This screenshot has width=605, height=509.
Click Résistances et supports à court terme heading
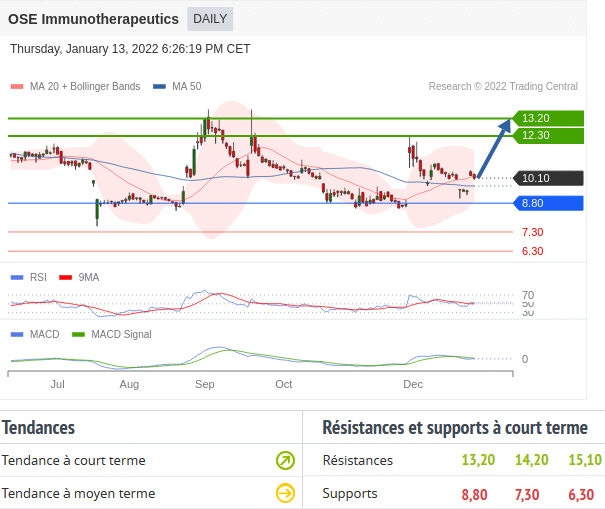pyautogui.click(x=455, y=428)
